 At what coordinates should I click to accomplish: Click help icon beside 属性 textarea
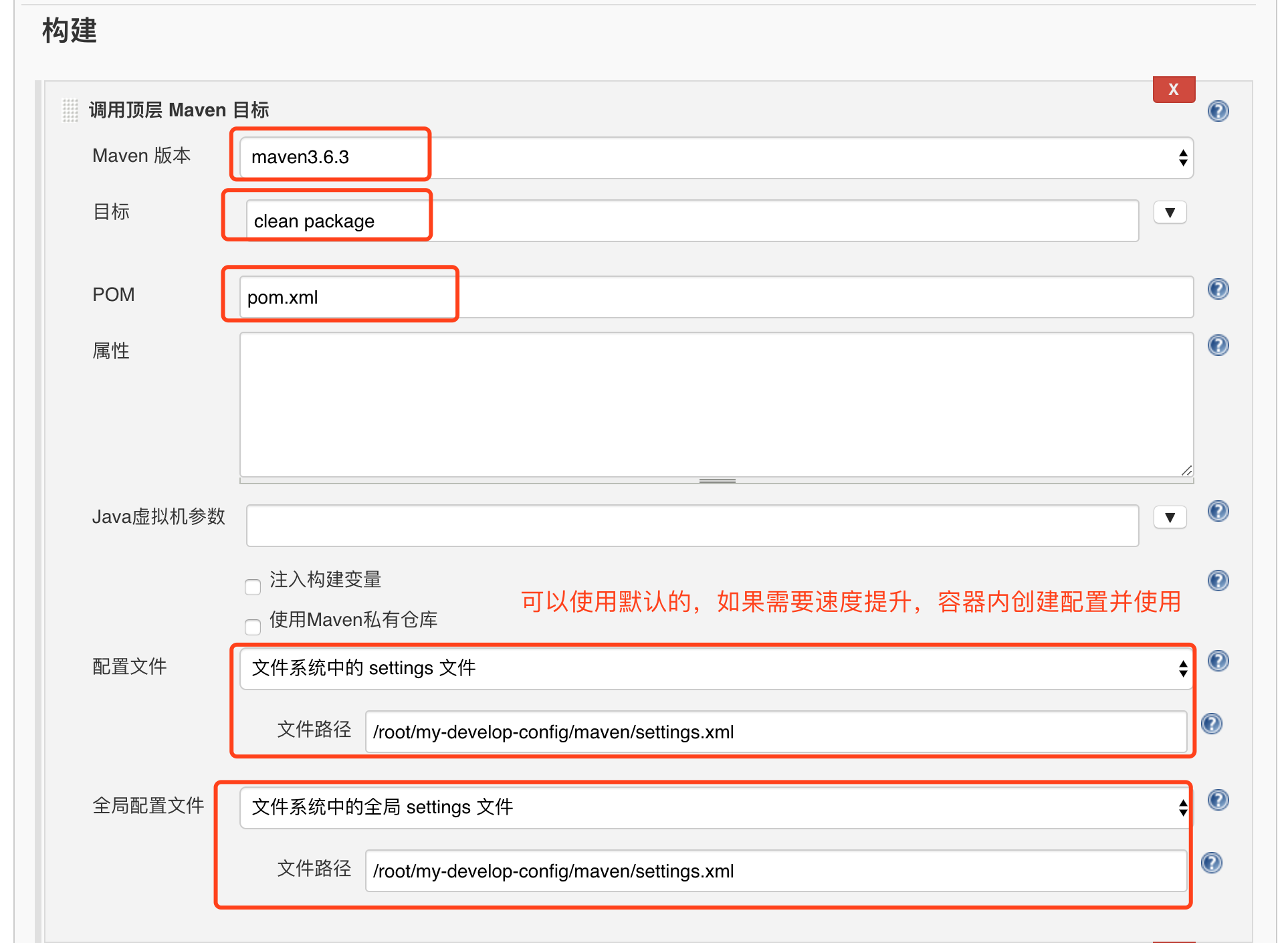(x=1218, y=345)
